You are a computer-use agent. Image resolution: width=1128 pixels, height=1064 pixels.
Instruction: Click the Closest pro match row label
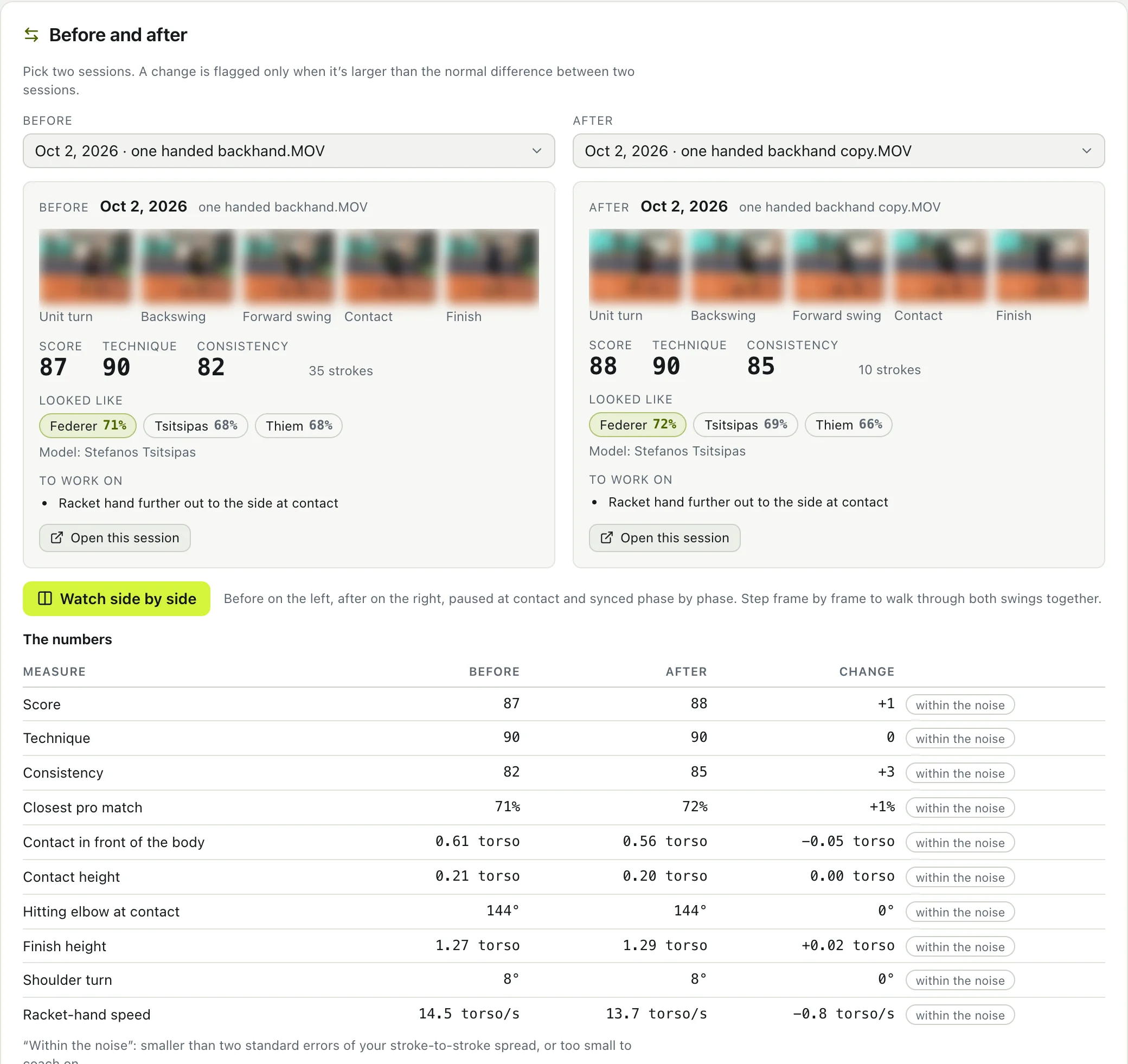point(83,807)
